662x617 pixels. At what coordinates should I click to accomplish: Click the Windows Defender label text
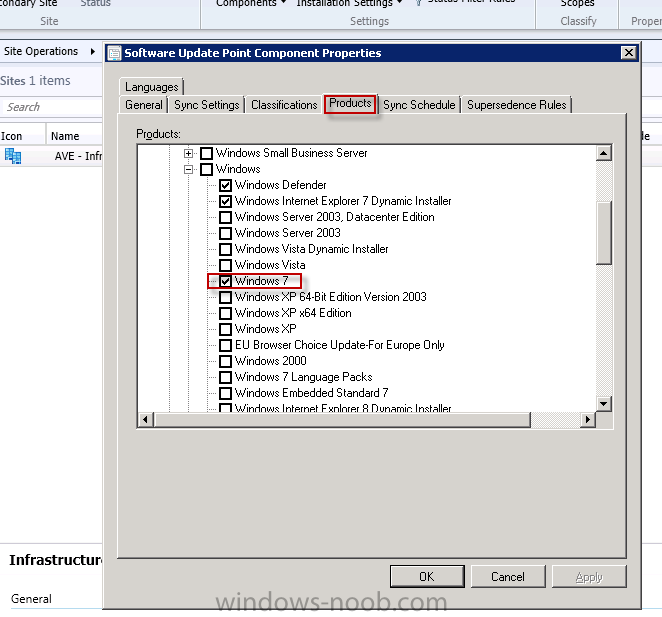coord(280,185)
